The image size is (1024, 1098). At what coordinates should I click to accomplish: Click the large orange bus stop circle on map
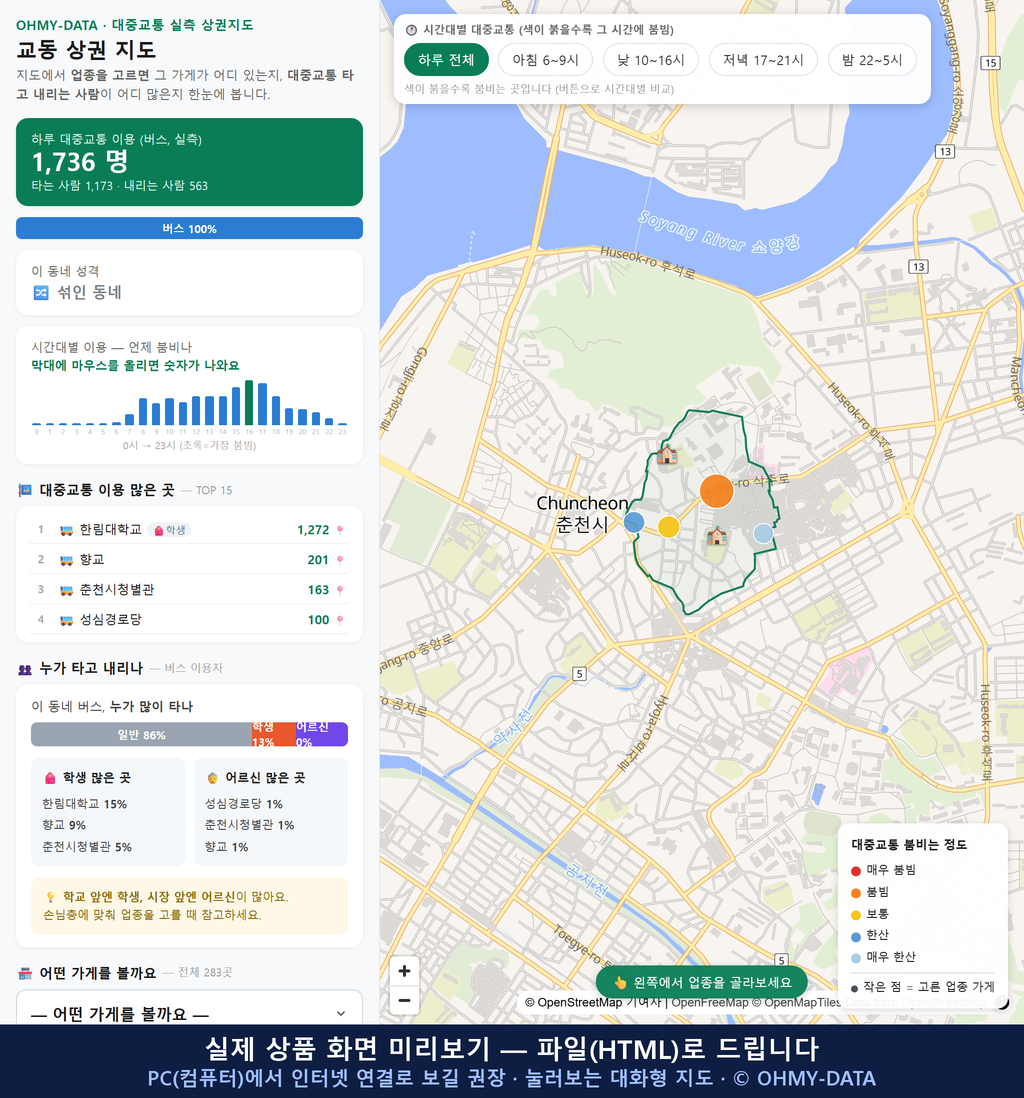pyautogui.click(x=717, y=491)
